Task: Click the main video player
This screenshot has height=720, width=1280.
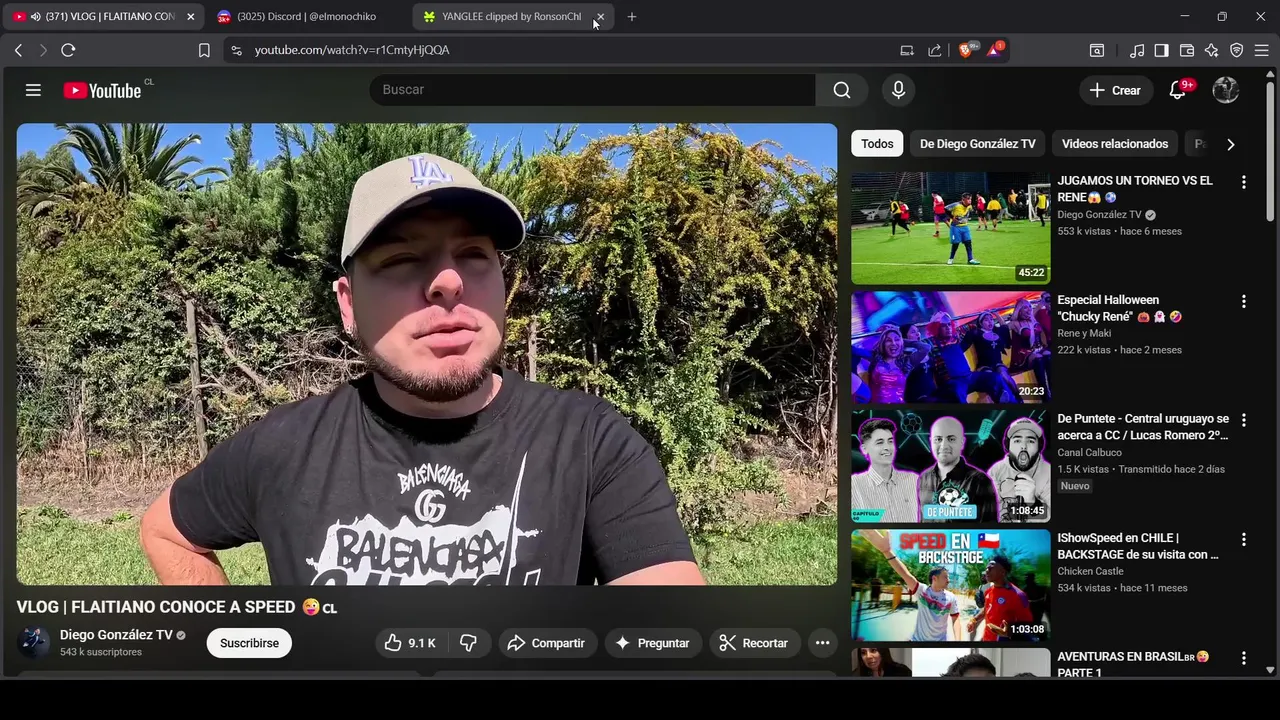Action: coord(427,354)
